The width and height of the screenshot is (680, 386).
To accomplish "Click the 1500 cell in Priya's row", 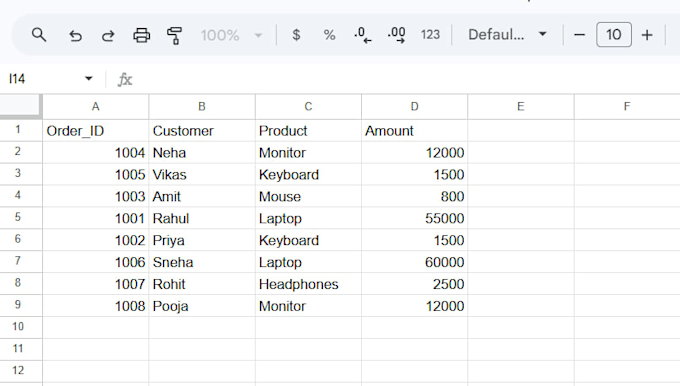I will click(415, 240).
